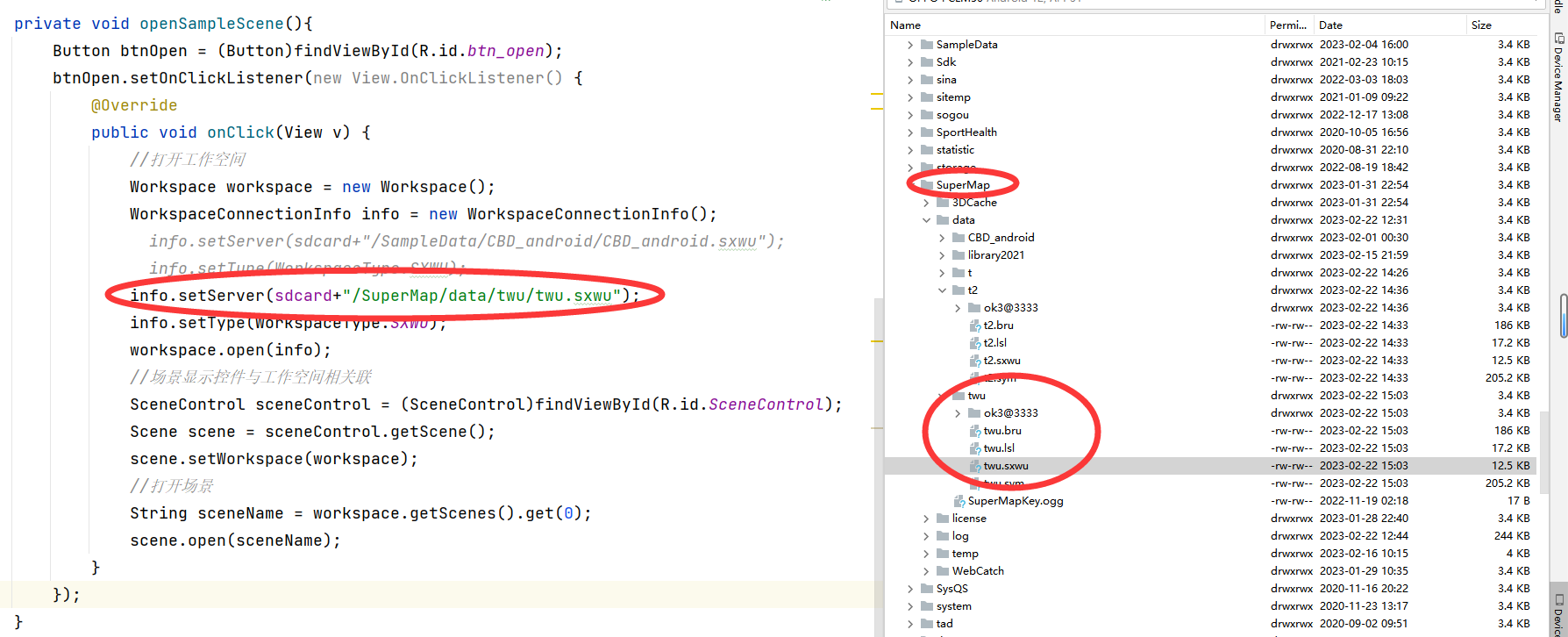Select the WebCatch folder name
1568x637 pixels.
tap(978, 570)
